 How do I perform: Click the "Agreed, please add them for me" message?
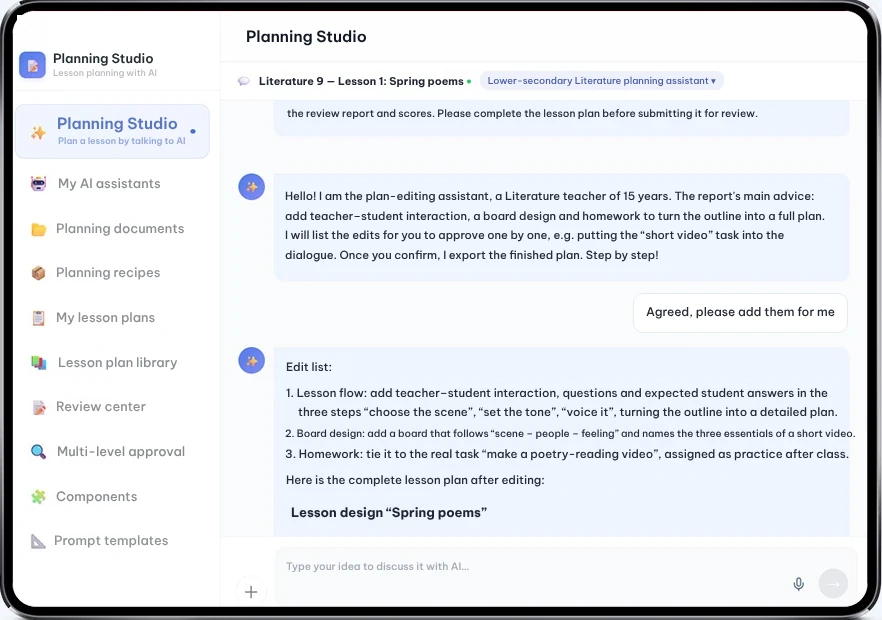pyautogui.click(x=740, y=312)
